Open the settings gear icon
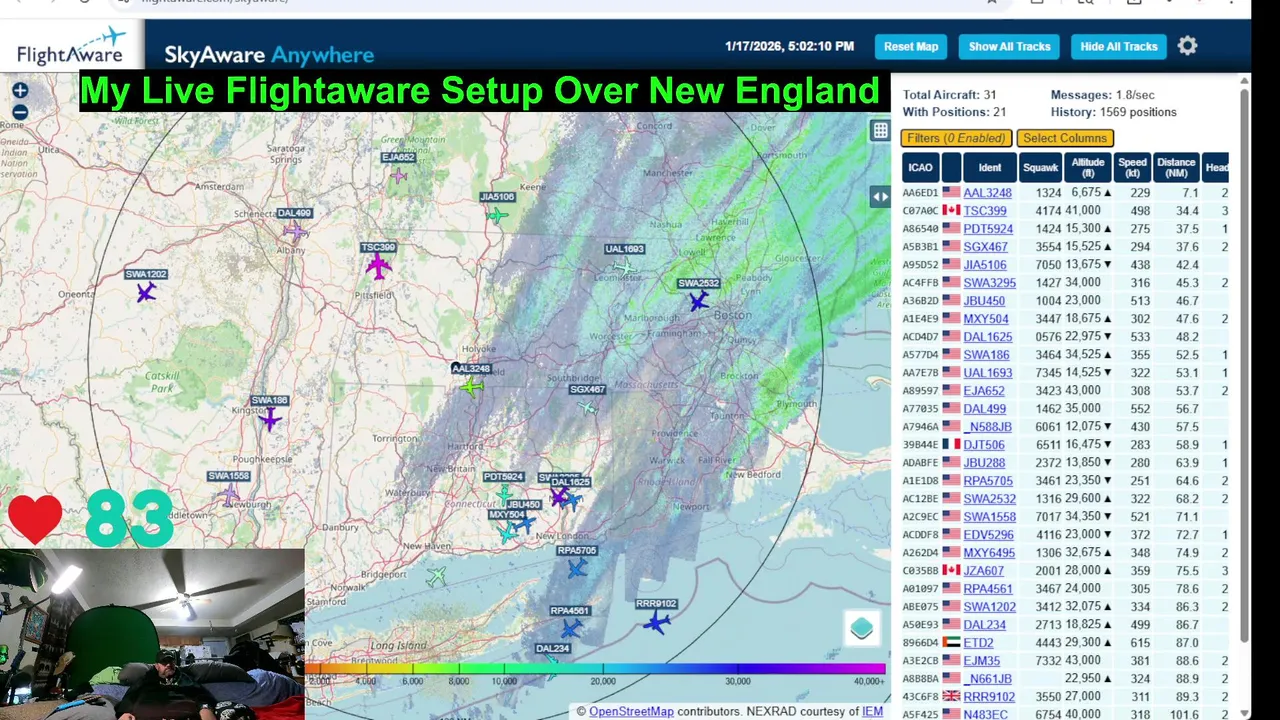This screenshot has width=1280, height=720. pos(1187,46)
